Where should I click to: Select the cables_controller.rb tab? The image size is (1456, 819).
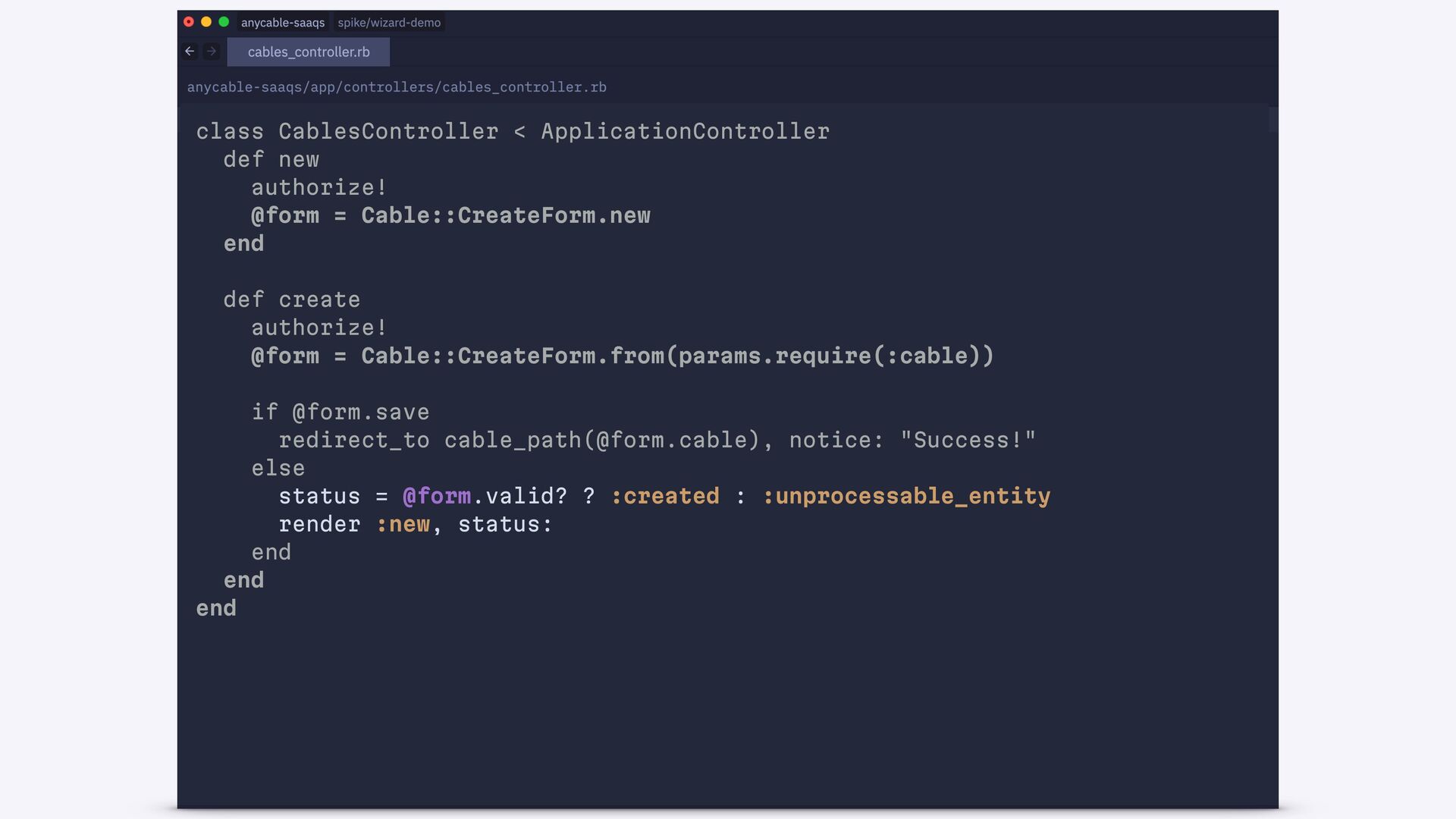[x=309, y=52]
